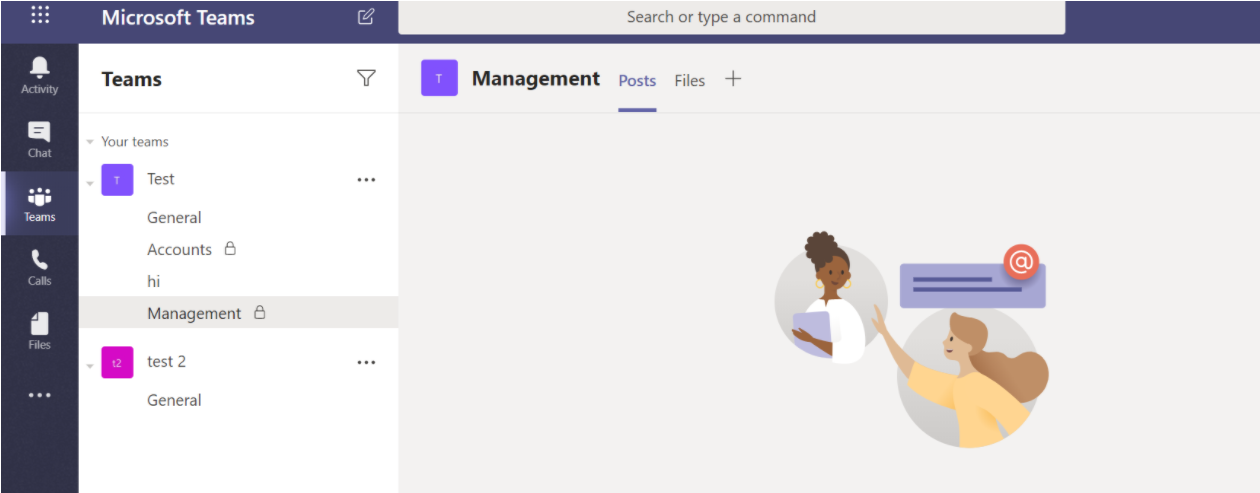1260x493 pixels.
Task: Click the Management channel header avatar
Action: pos(439,78)
